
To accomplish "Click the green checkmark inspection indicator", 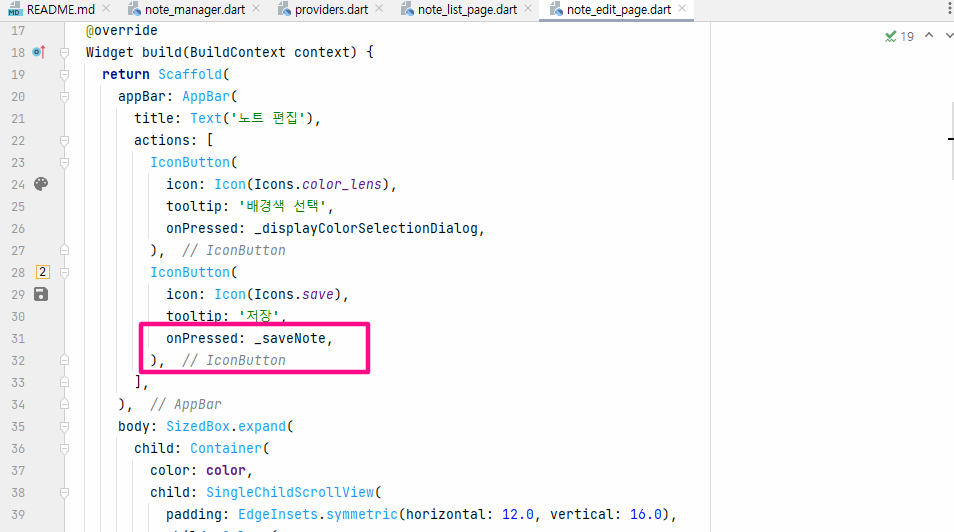I will [891, 37].
